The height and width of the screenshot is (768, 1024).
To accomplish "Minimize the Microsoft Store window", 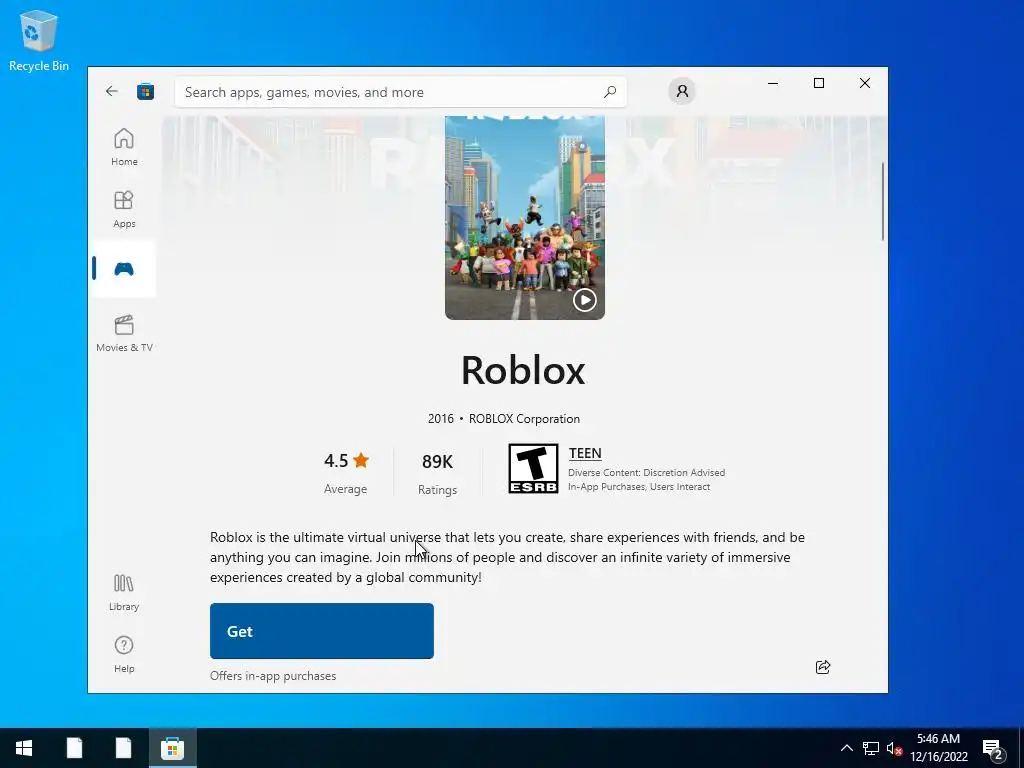I will [773, 83].
